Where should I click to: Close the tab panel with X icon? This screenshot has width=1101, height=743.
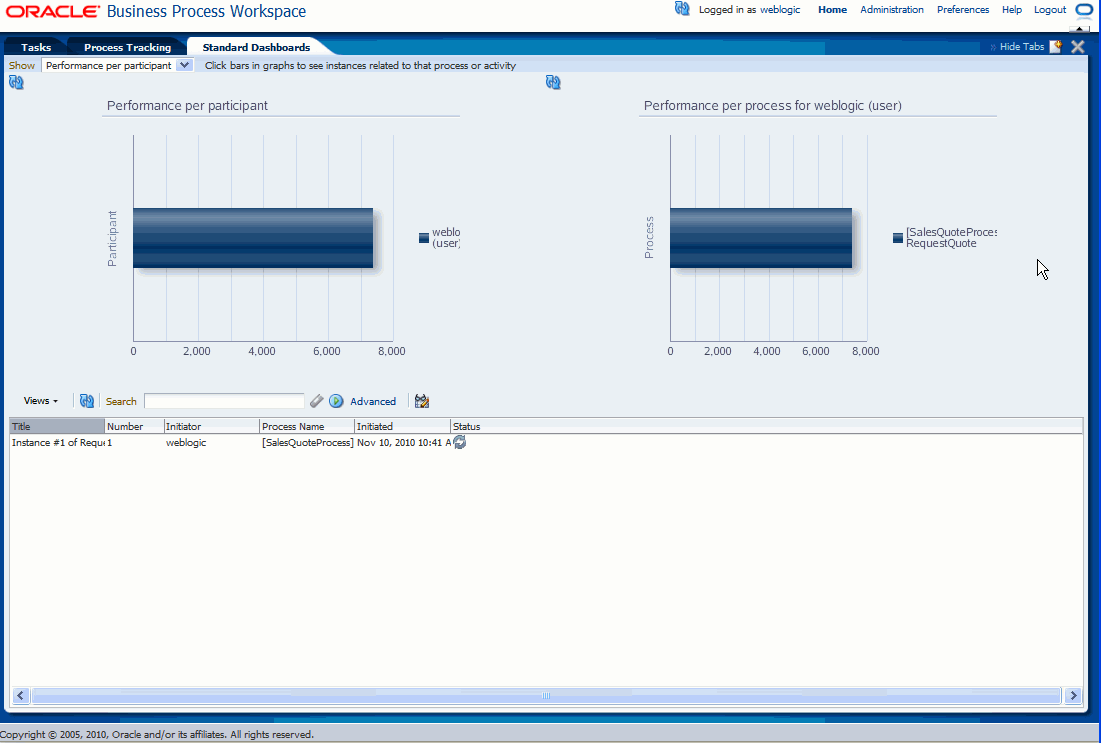(x=1078, y=47)
